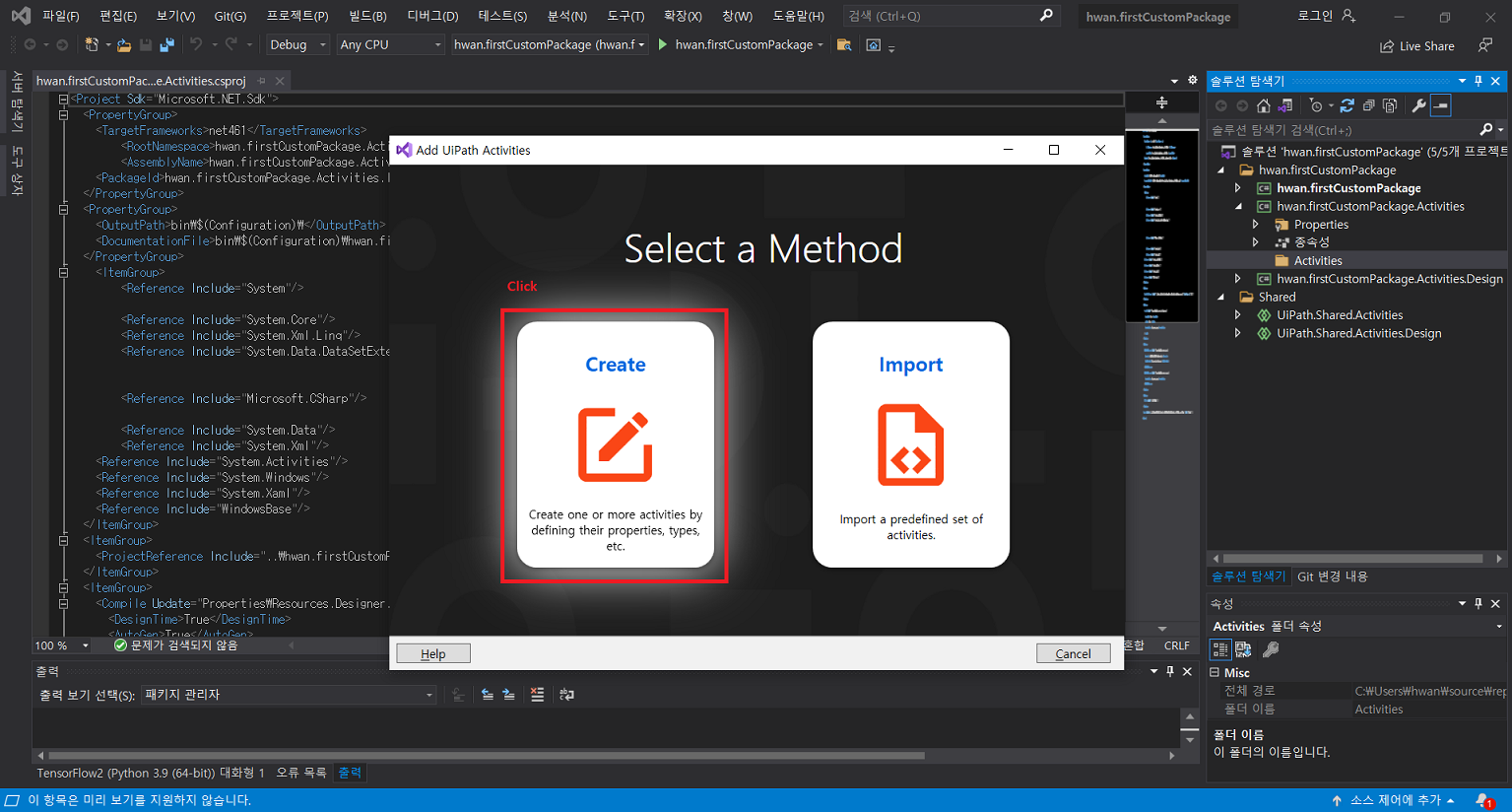Click Switch Views icon in Solution Explorer

[x=1285, y=105]
